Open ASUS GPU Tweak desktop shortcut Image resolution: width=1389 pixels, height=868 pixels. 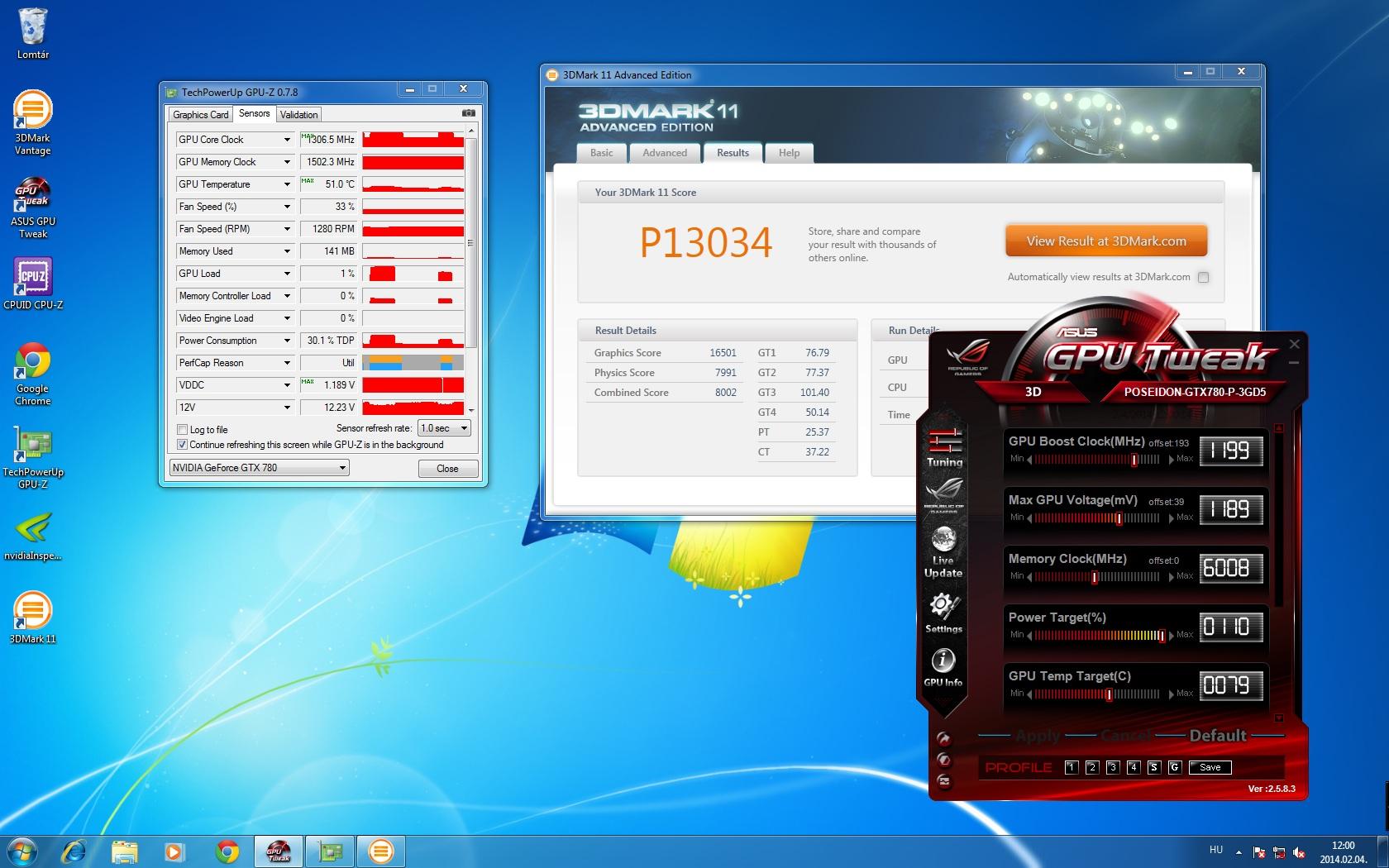click(33, 207)
